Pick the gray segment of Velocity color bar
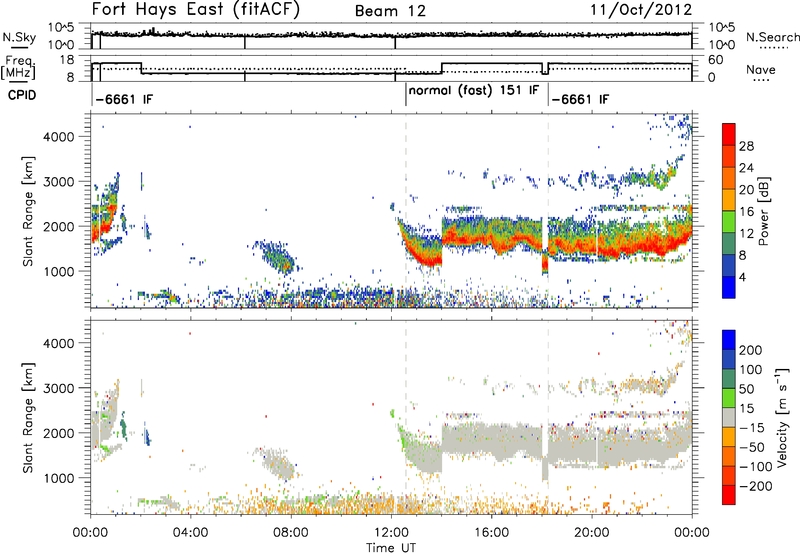 [729, 418]
